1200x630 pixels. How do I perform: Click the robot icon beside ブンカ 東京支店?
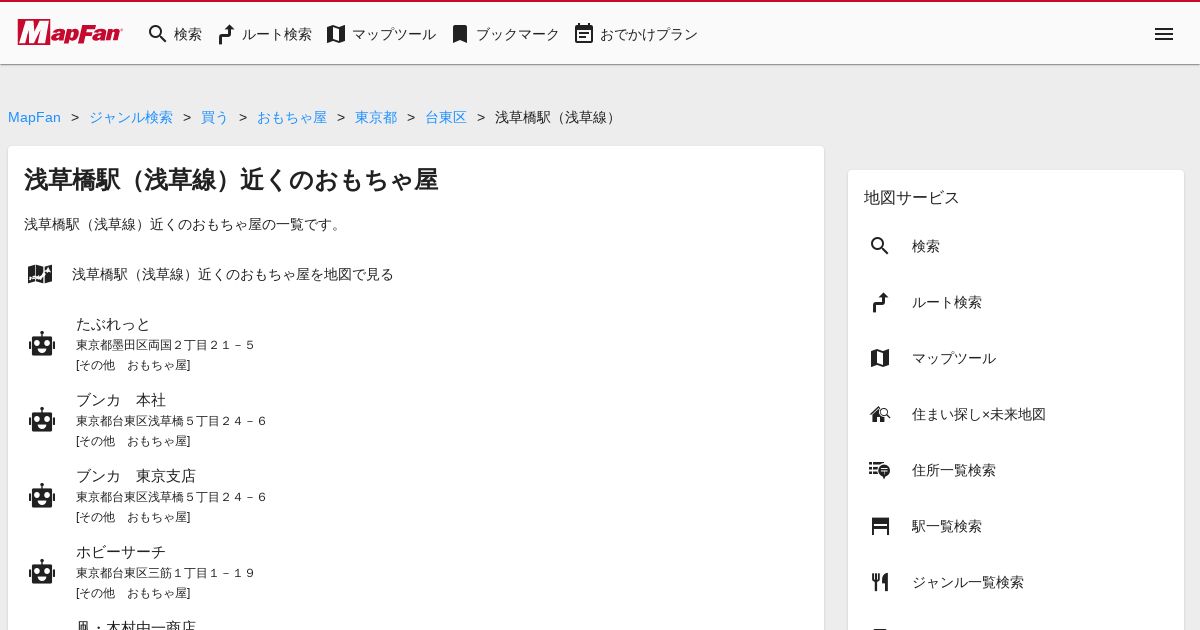[x=42, y=496]
